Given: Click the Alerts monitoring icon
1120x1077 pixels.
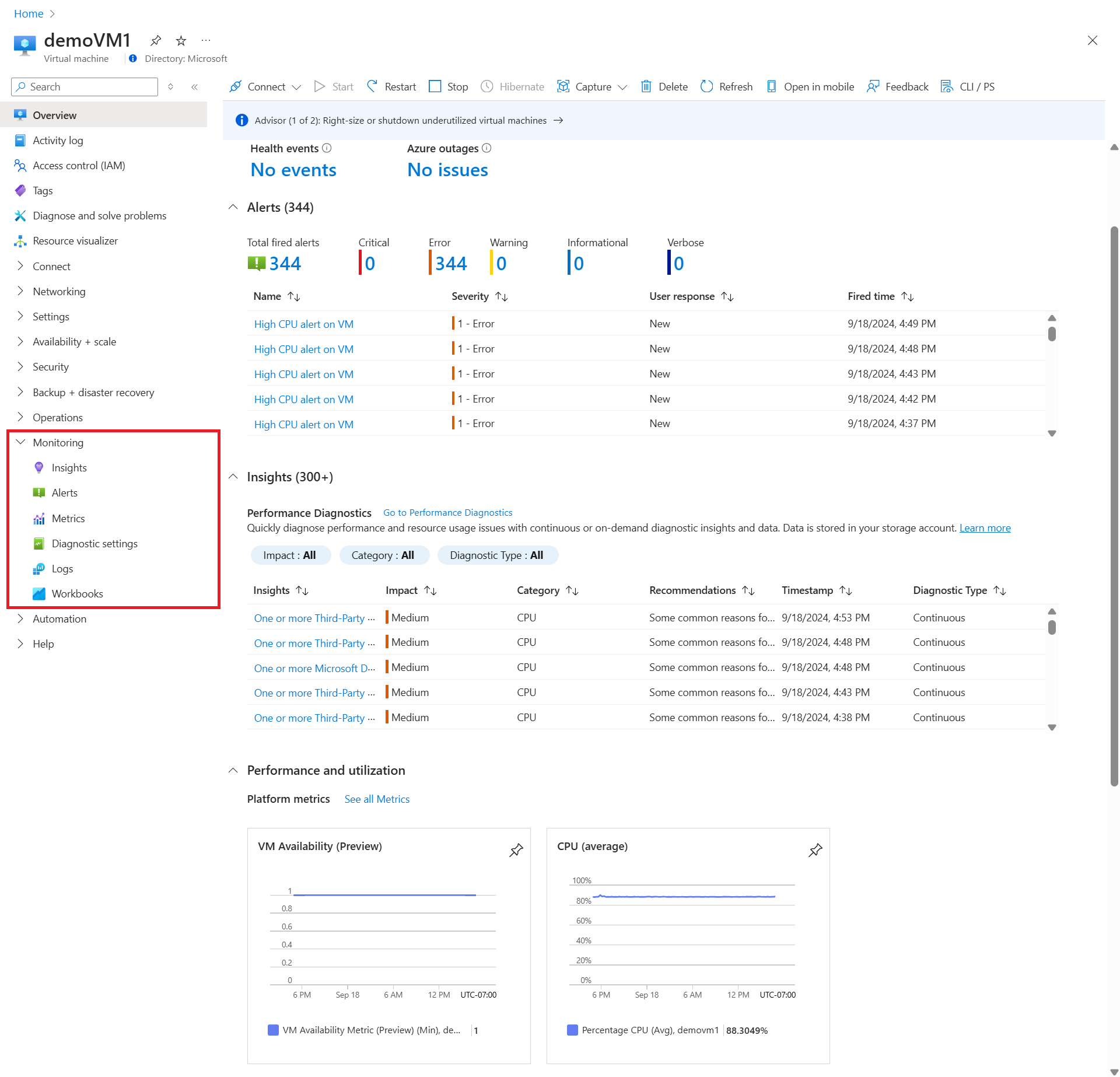Looking at the screenshot, I should coord(40,492).
